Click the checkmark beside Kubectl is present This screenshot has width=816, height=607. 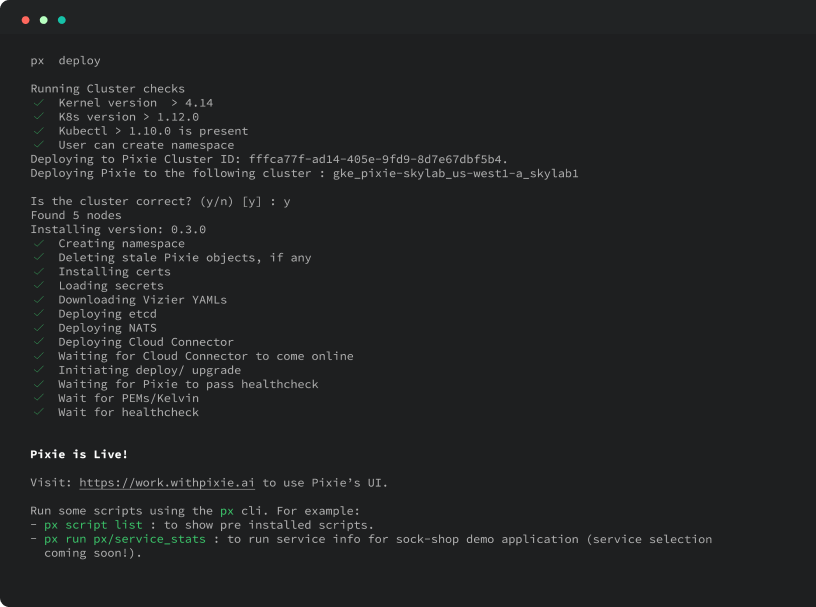click(x=38, y=131)
